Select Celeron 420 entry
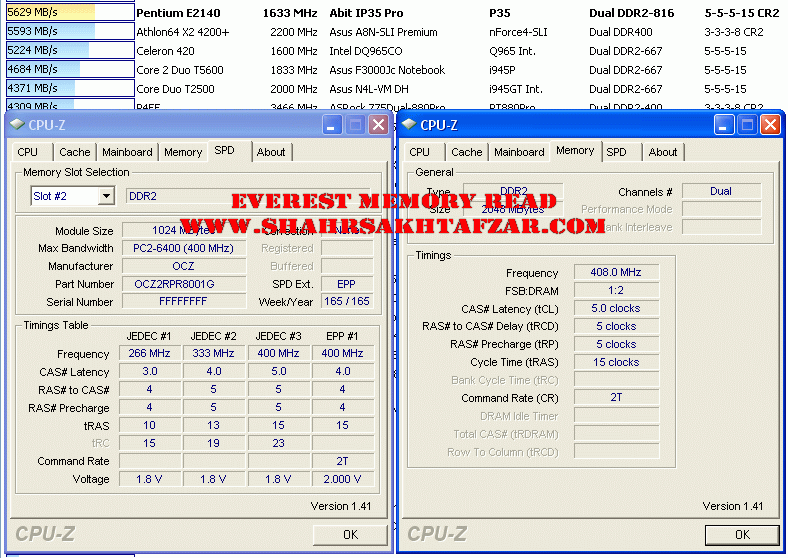Viewport: 788px width, 558px height. pyautogui.click(x=165, y=51)
